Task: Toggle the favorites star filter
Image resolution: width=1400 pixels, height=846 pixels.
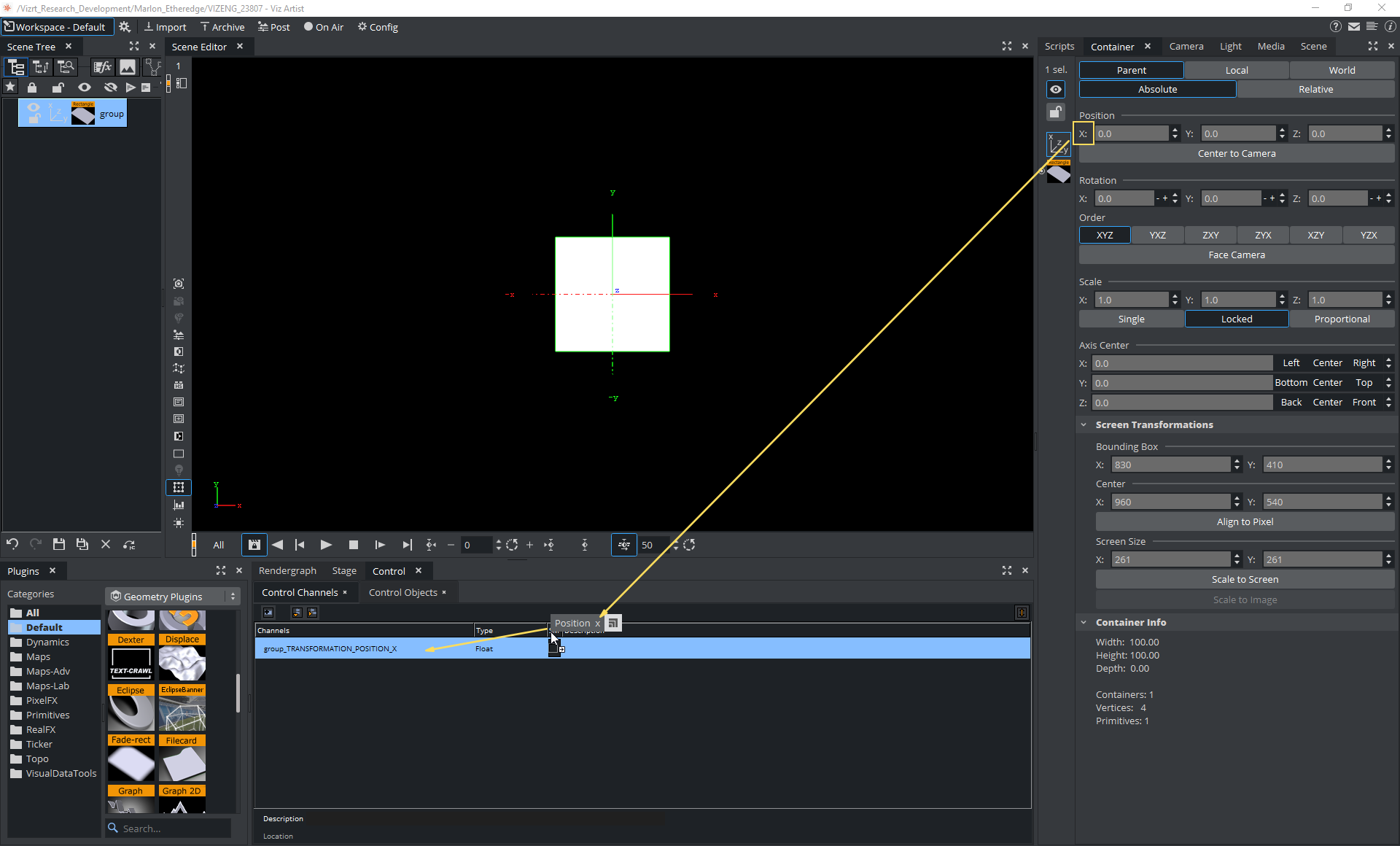Action: coord(10,87)
